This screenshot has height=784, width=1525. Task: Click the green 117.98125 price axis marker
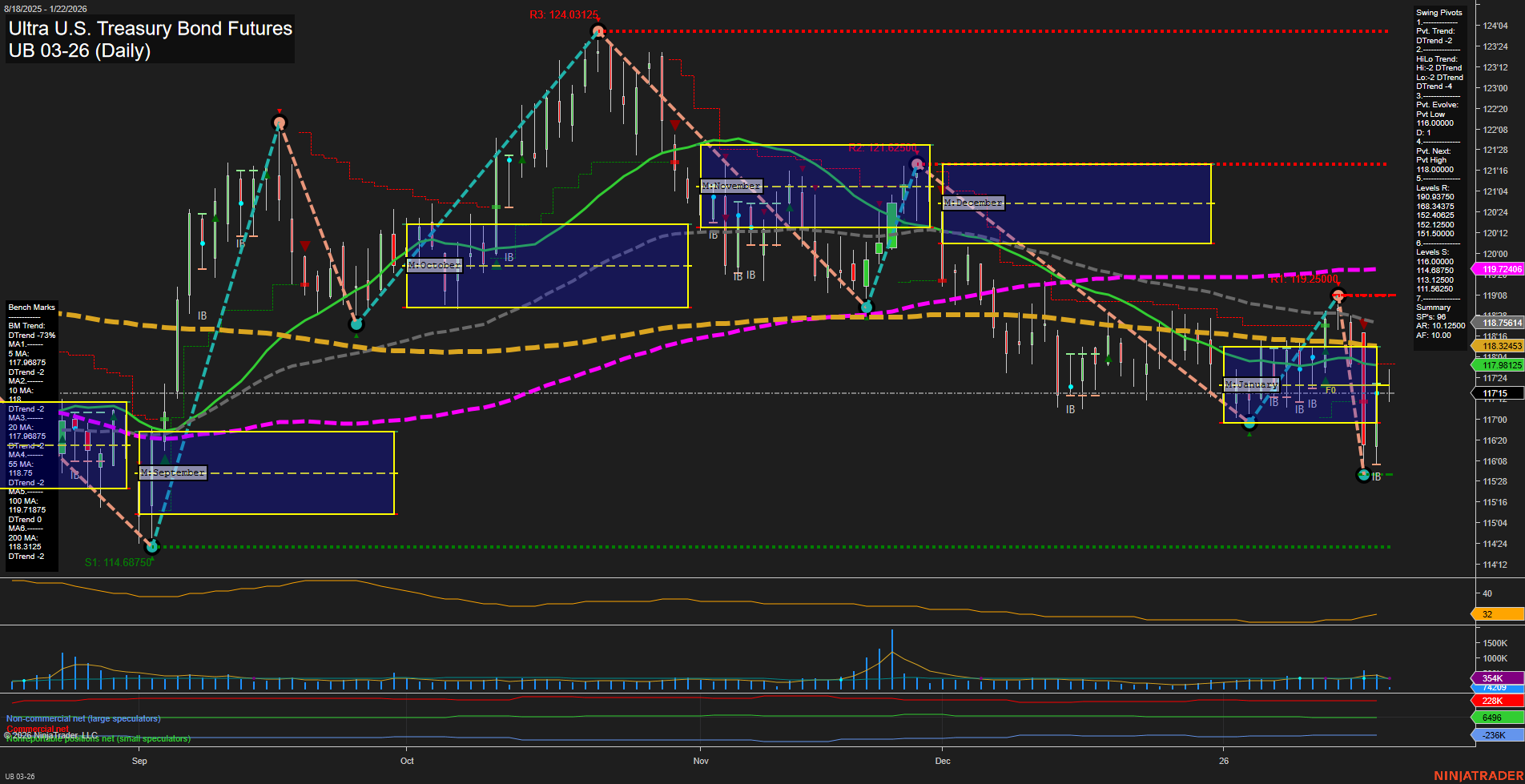tap(1495, 364)
